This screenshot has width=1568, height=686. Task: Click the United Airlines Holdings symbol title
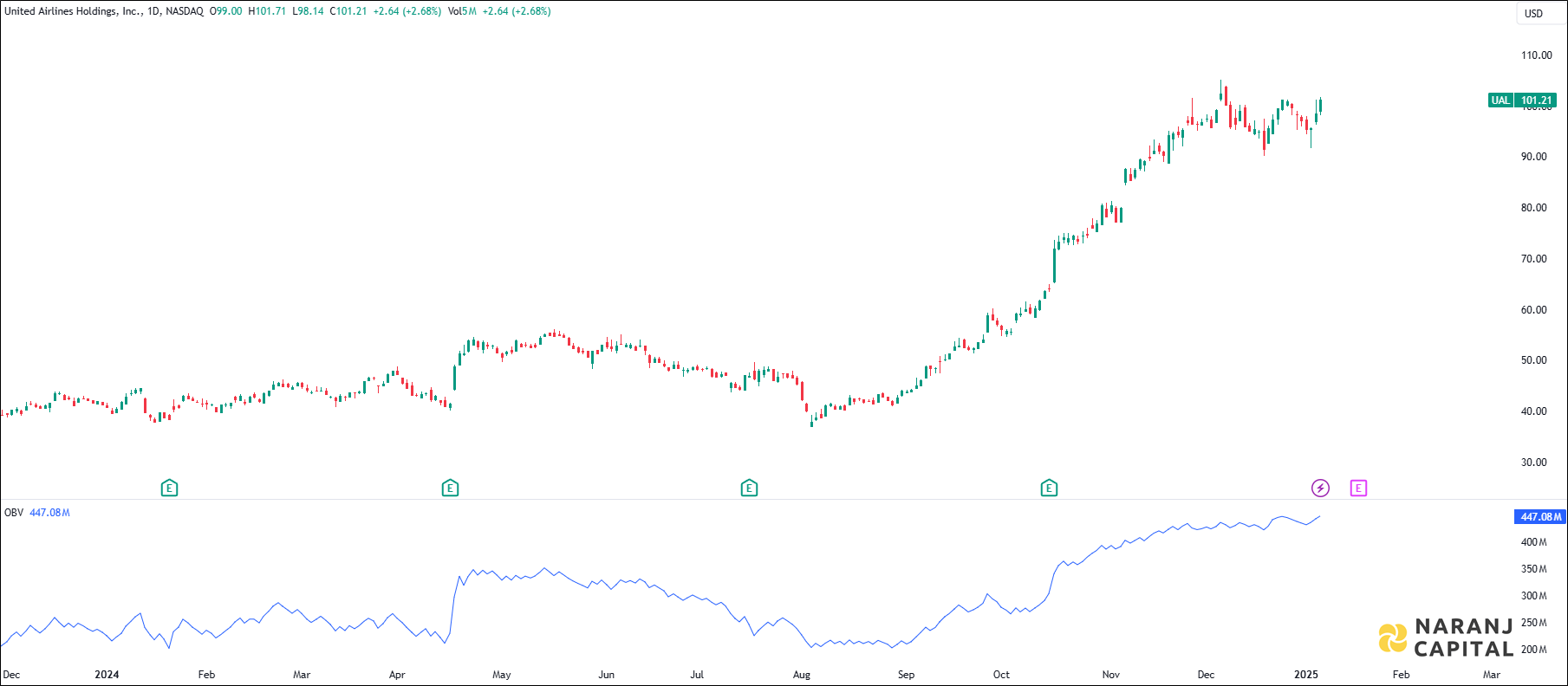click(73, 11)
